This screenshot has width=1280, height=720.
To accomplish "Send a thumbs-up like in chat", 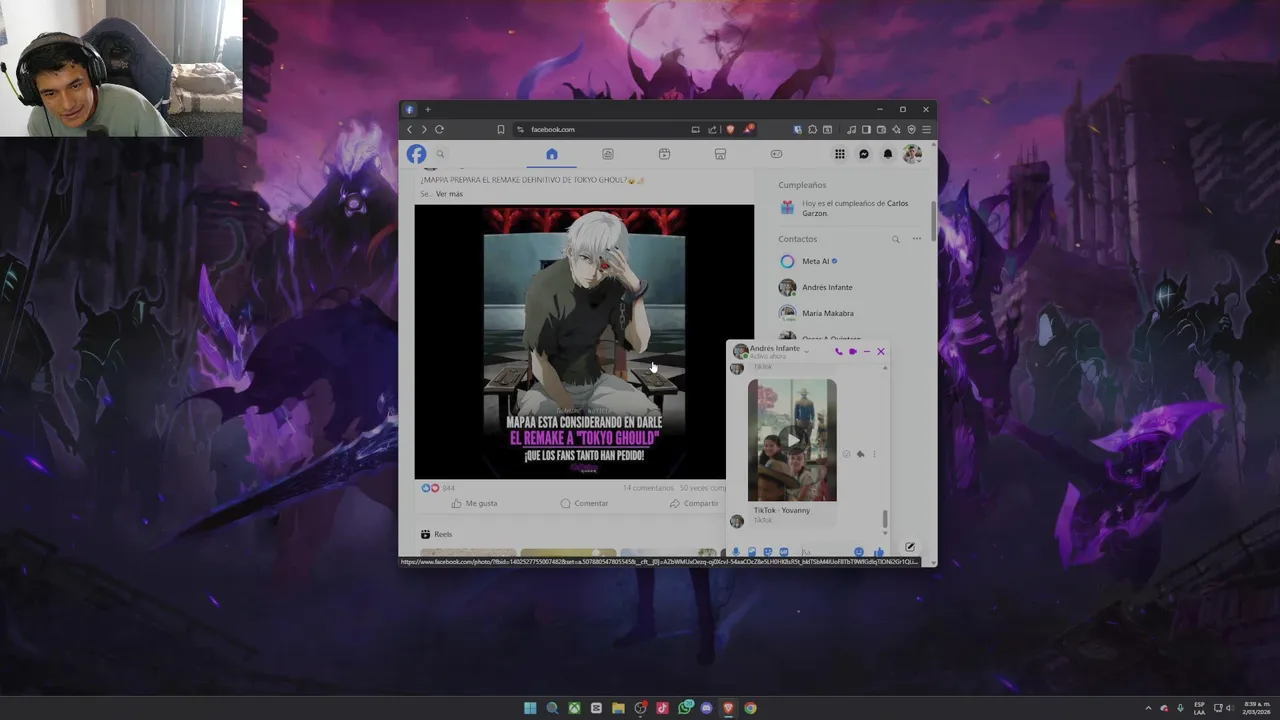I will point(879,551).
